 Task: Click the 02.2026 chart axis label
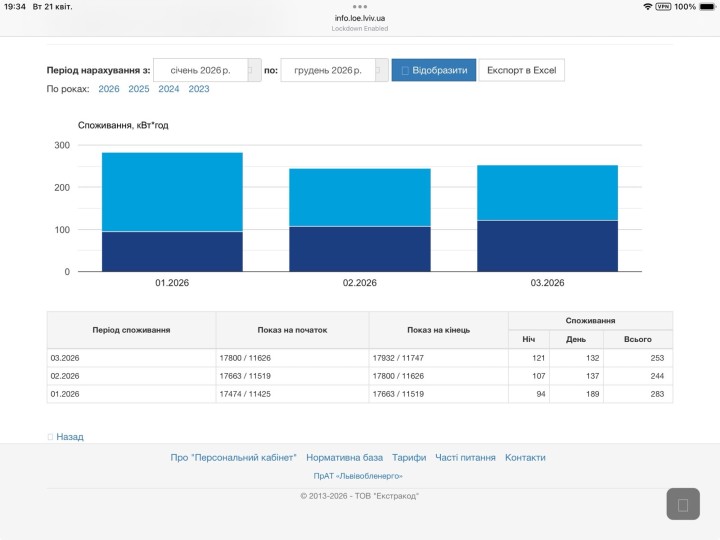[x=360, y=283]
